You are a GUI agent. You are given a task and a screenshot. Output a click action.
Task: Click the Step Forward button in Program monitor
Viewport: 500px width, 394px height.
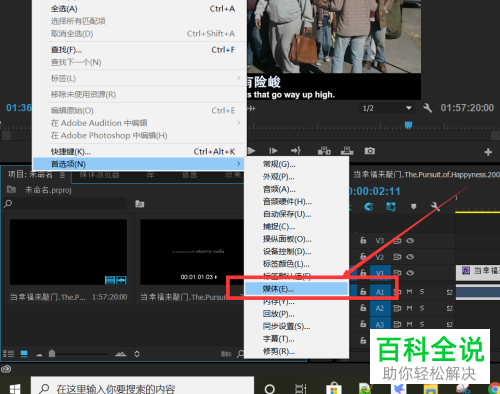[273, 151]
